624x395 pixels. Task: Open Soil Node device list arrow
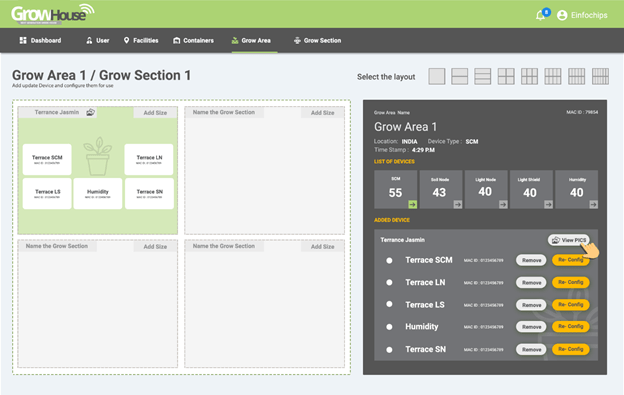tap(458, 204)
